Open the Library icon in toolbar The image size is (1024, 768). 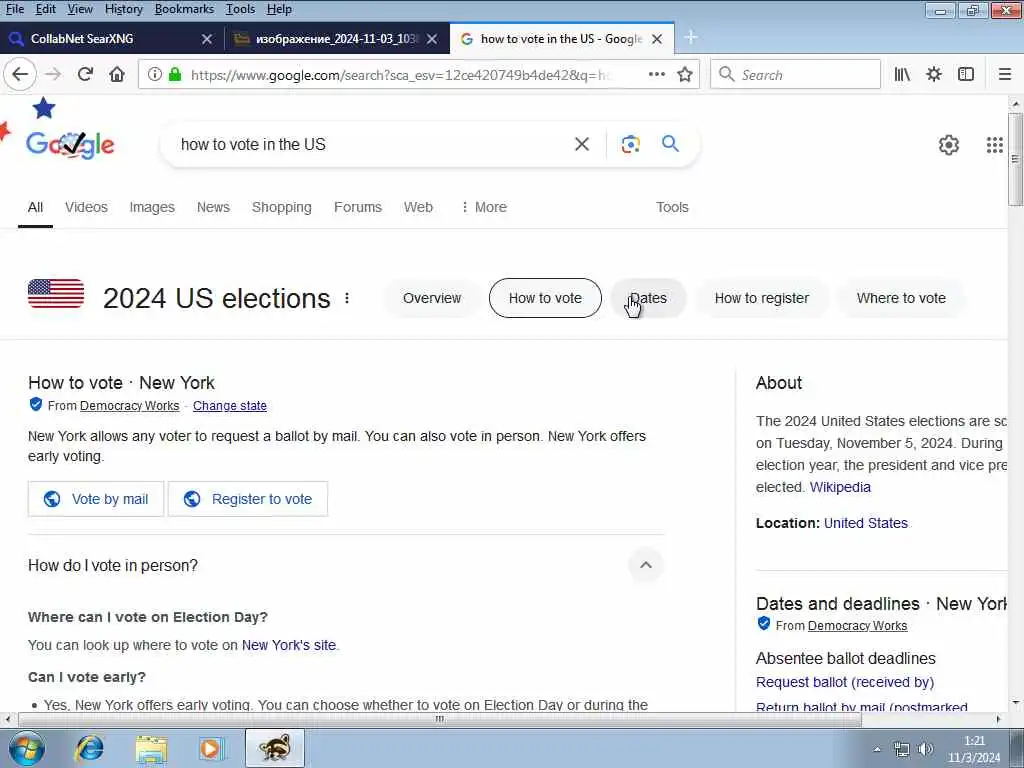coord(902,74)
